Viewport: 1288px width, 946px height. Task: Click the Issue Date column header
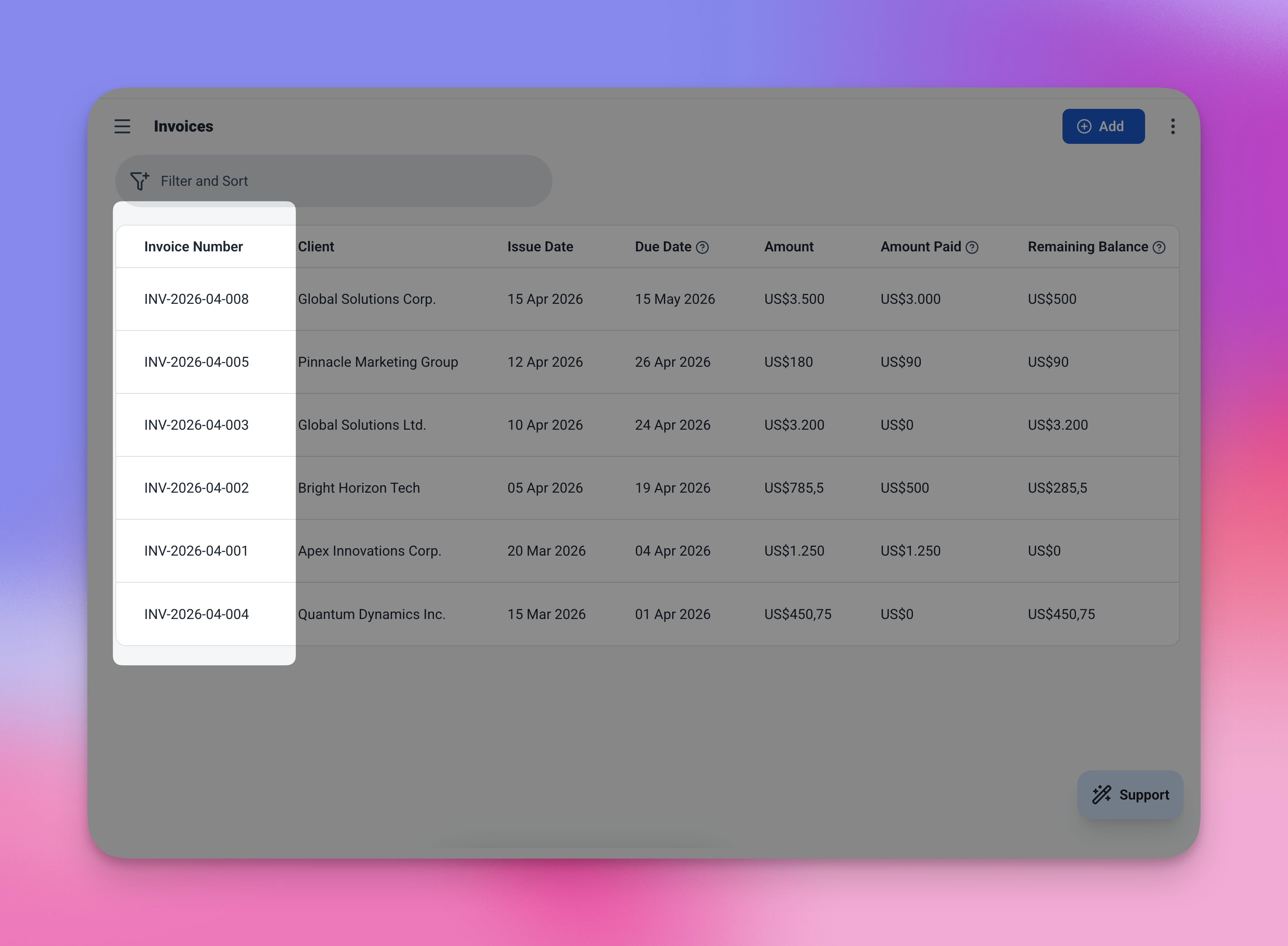pyautogui.click(x=540, y=247)
